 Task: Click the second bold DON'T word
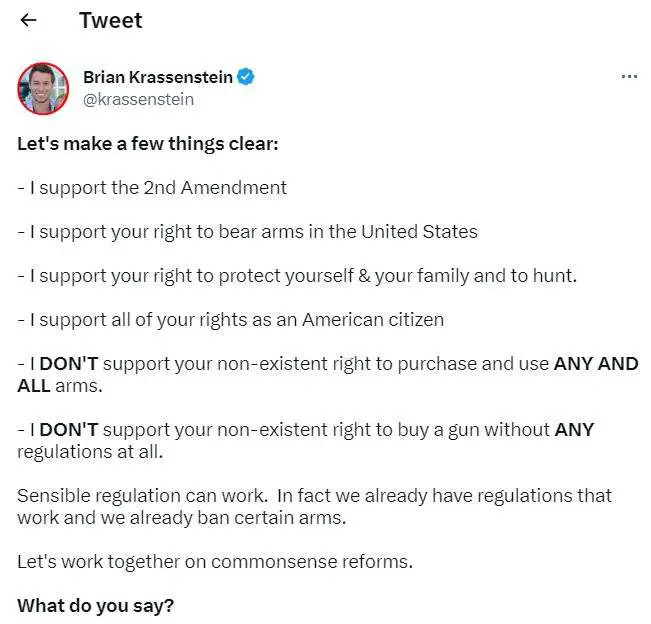pyautogui.click(x=69, y=430)
